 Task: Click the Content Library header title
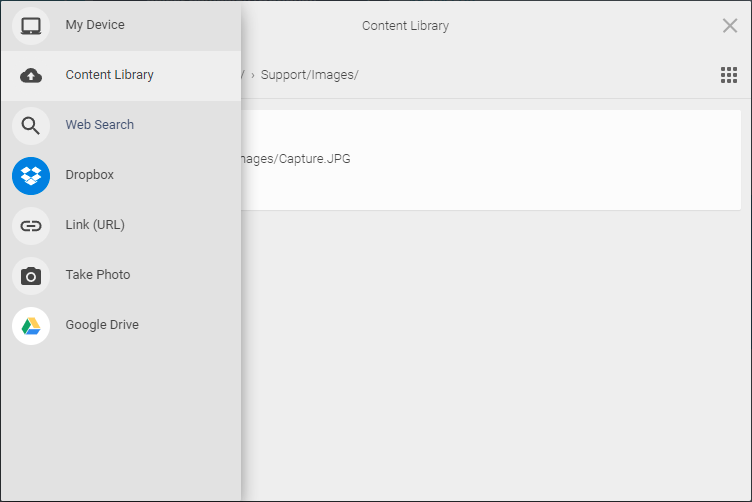(x=405, y=26)
